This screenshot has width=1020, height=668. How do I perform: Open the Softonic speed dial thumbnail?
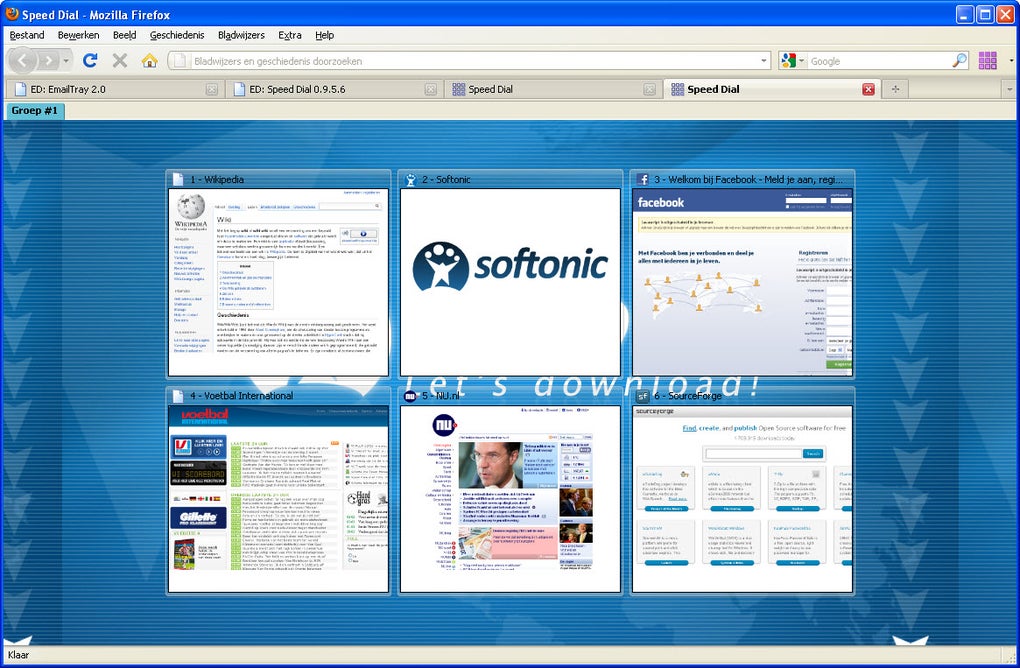click(510, 282)
